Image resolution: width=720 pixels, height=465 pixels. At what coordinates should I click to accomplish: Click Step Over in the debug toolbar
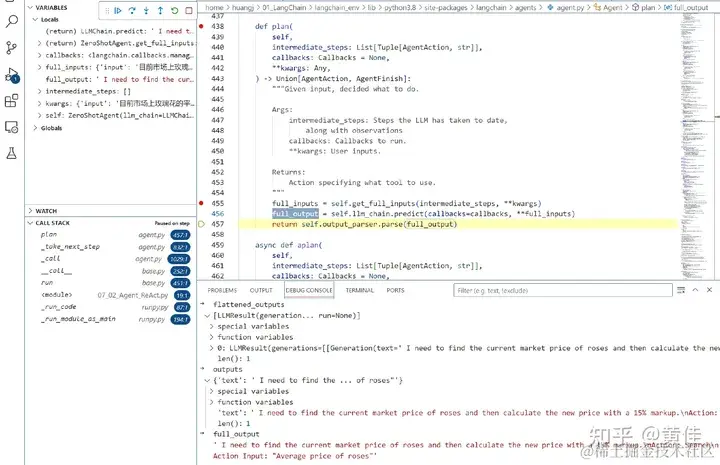point(132,11)
